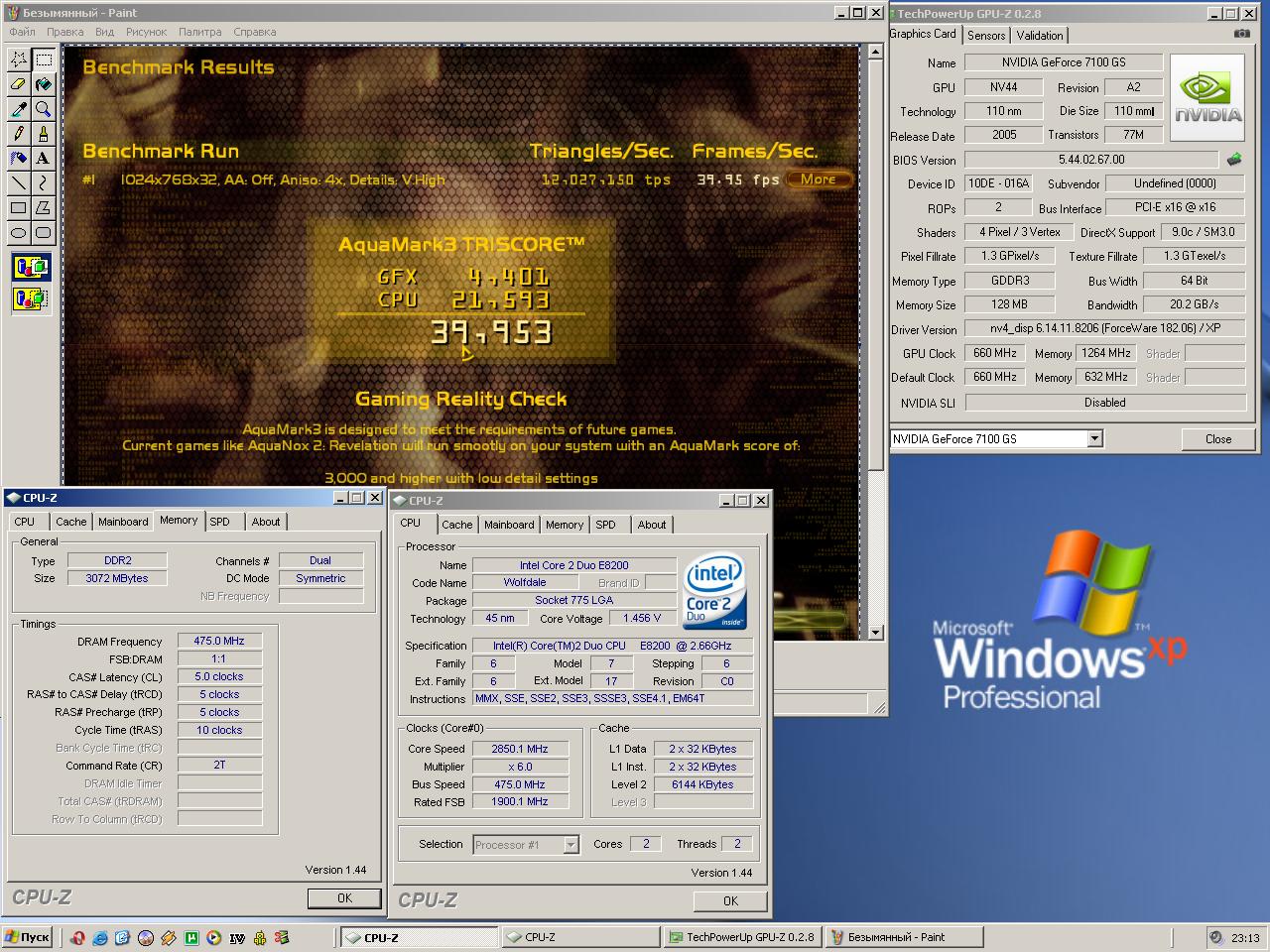Click the tray icon beside the clock
Screen dimensions: 1270x952
(x=1216, y=937)
